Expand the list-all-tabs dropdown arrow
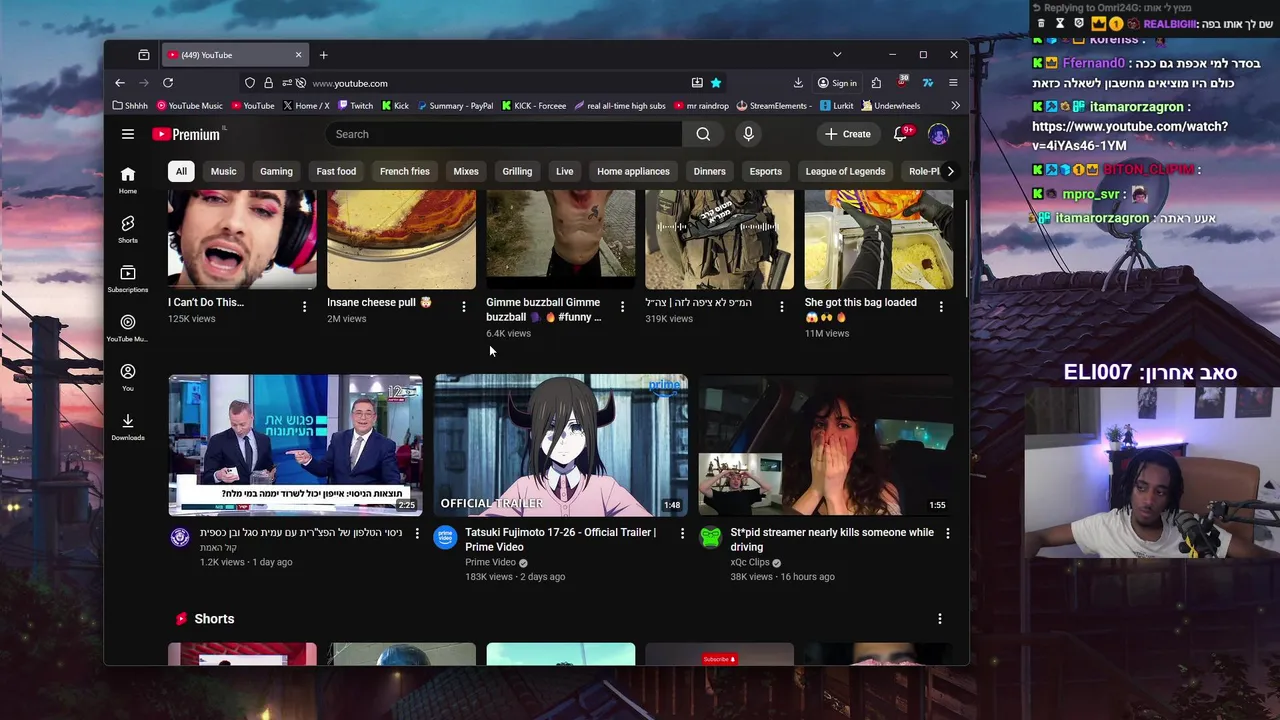1280x720 pixels. [x=837, y=55]
